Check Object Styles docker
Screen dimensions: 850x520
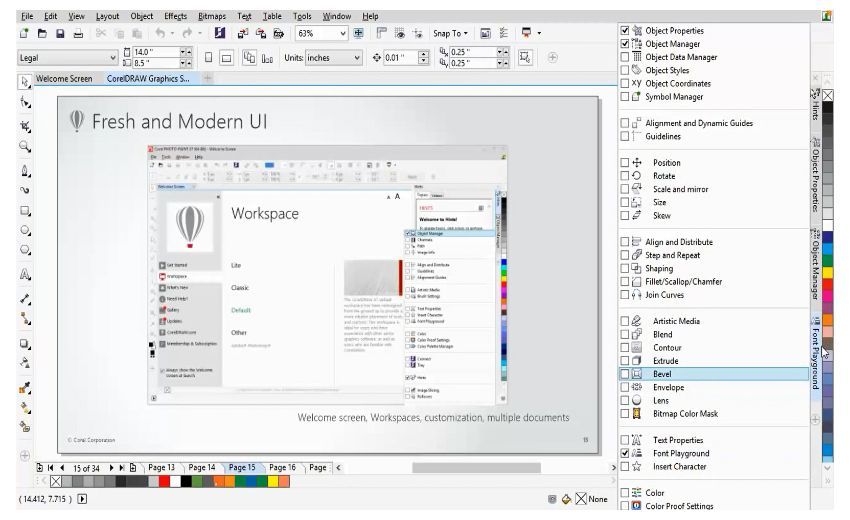tap(624, 70)
